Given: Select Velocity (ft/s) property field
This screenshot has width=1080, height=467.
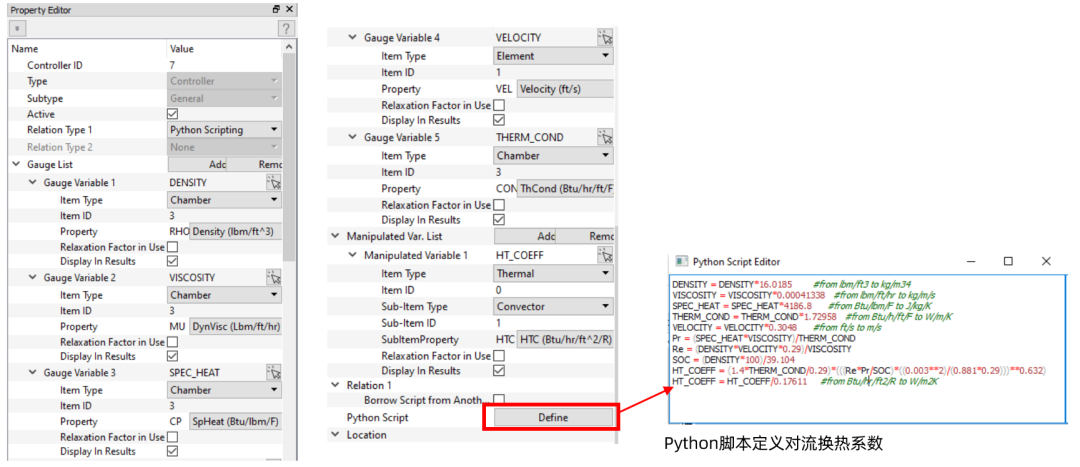Looking at the screenshot, I should pos(565,89).
